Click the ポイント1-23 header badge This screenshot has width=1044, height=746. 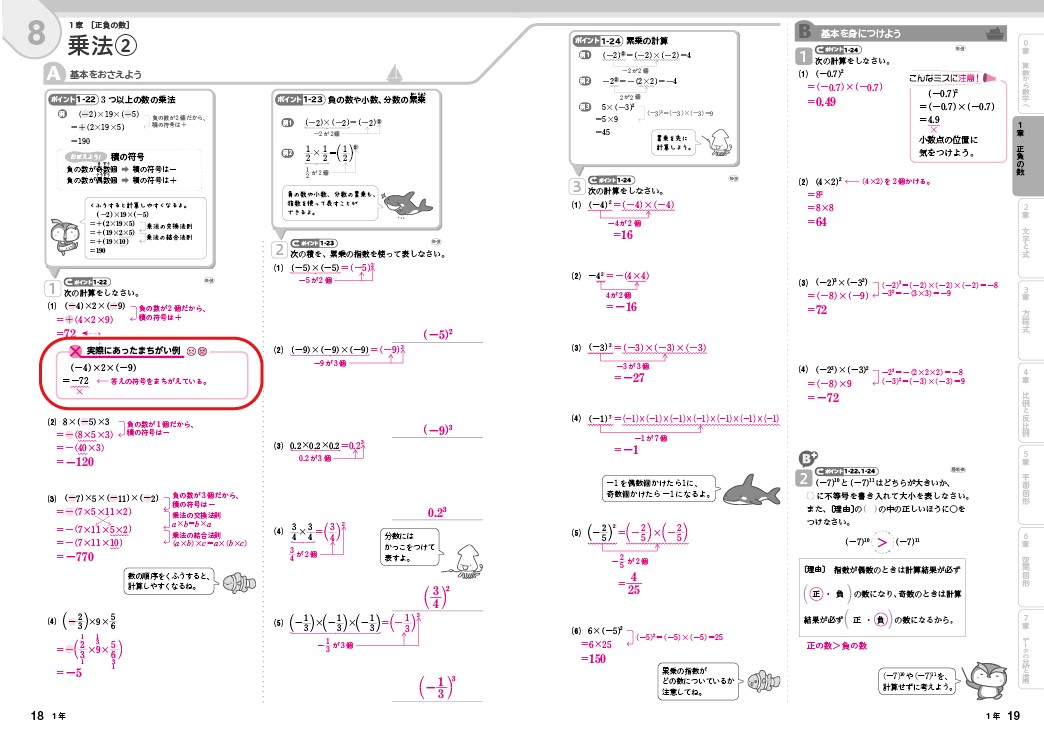tap(300, 99)
